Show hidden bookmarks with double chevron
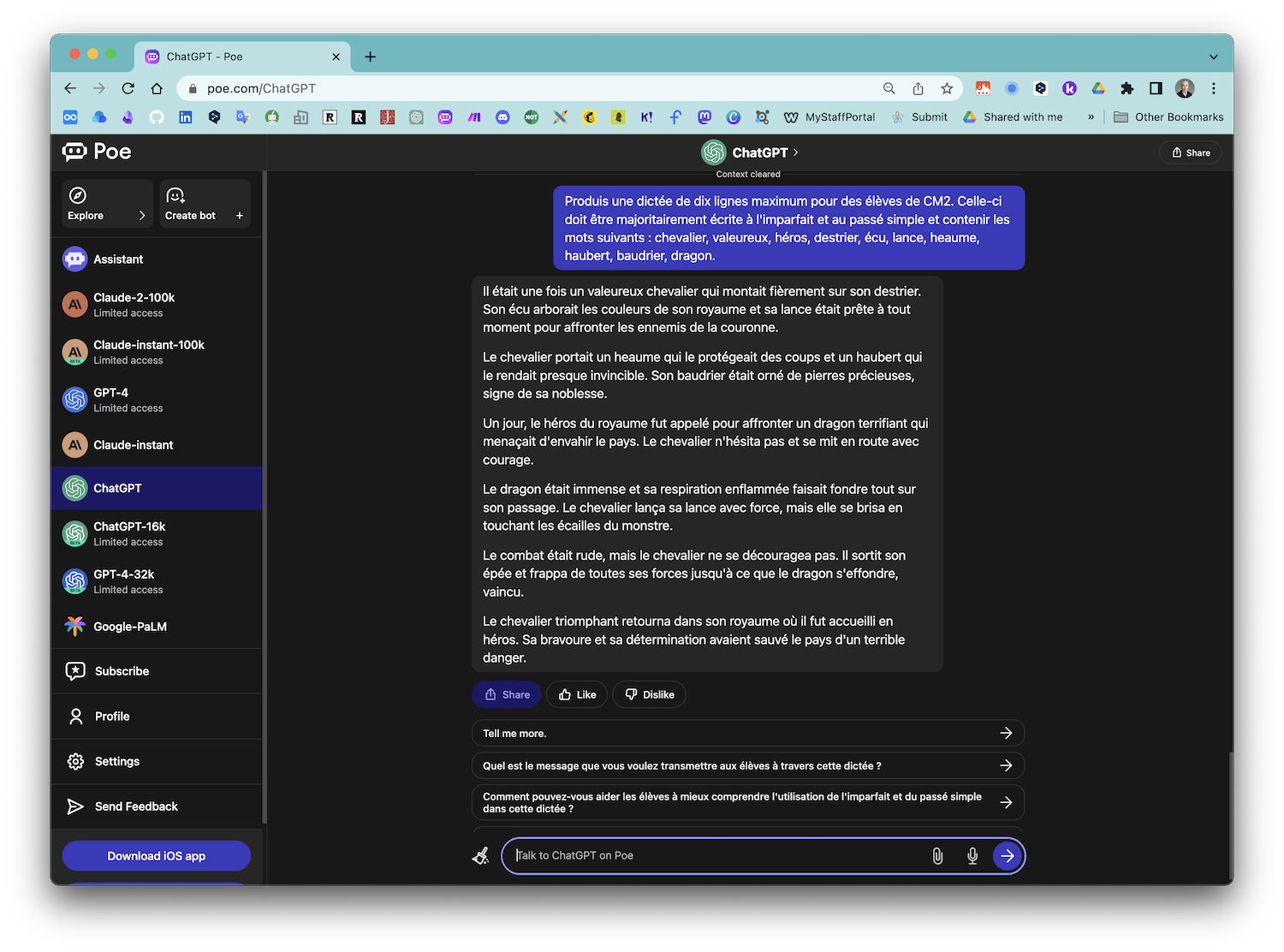Screen dimensions: 1284x952 (1091, 117)
